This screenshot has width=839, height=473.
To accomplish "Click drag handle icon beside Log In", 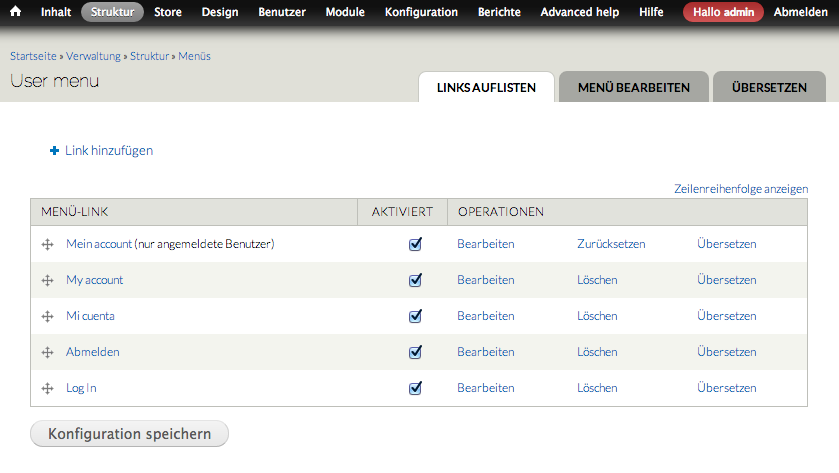I will [47, 388].
